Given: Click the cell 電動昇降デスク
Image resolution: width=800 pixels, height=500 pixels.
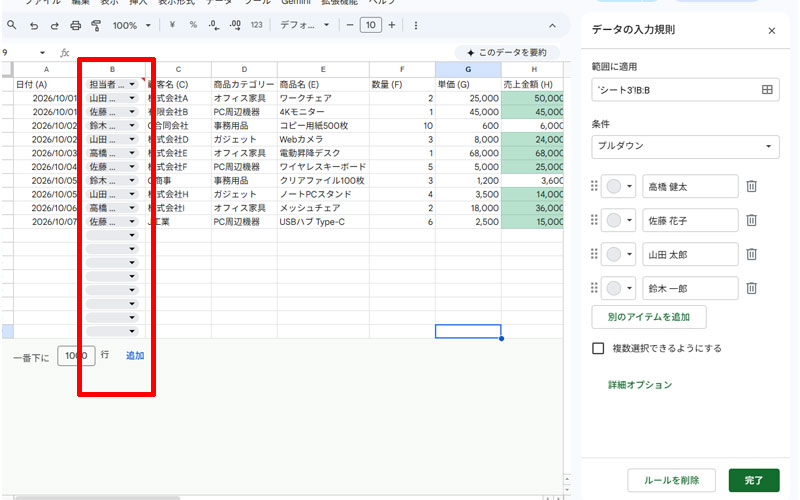Looking at the screenshot, I should click(x=323, y=153).
